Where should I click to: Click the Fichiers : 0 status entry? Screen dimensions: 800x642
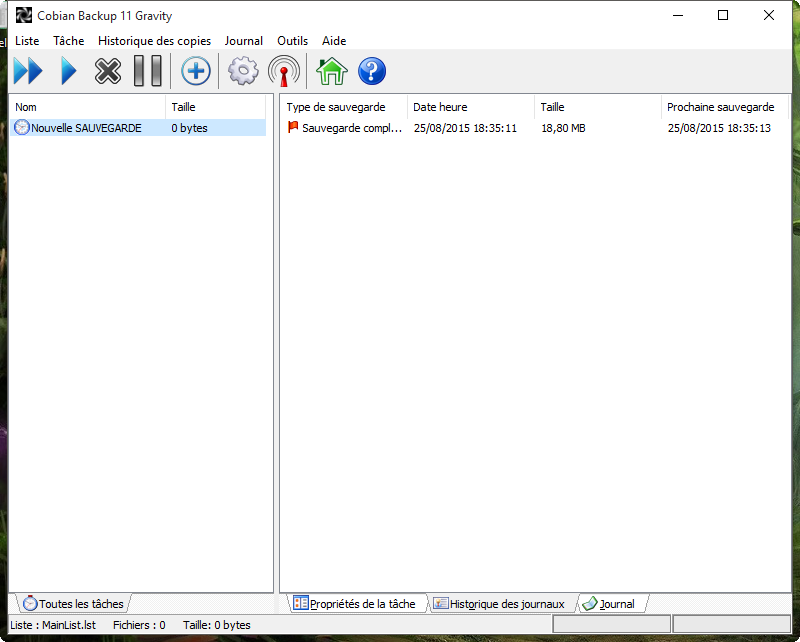139,625
